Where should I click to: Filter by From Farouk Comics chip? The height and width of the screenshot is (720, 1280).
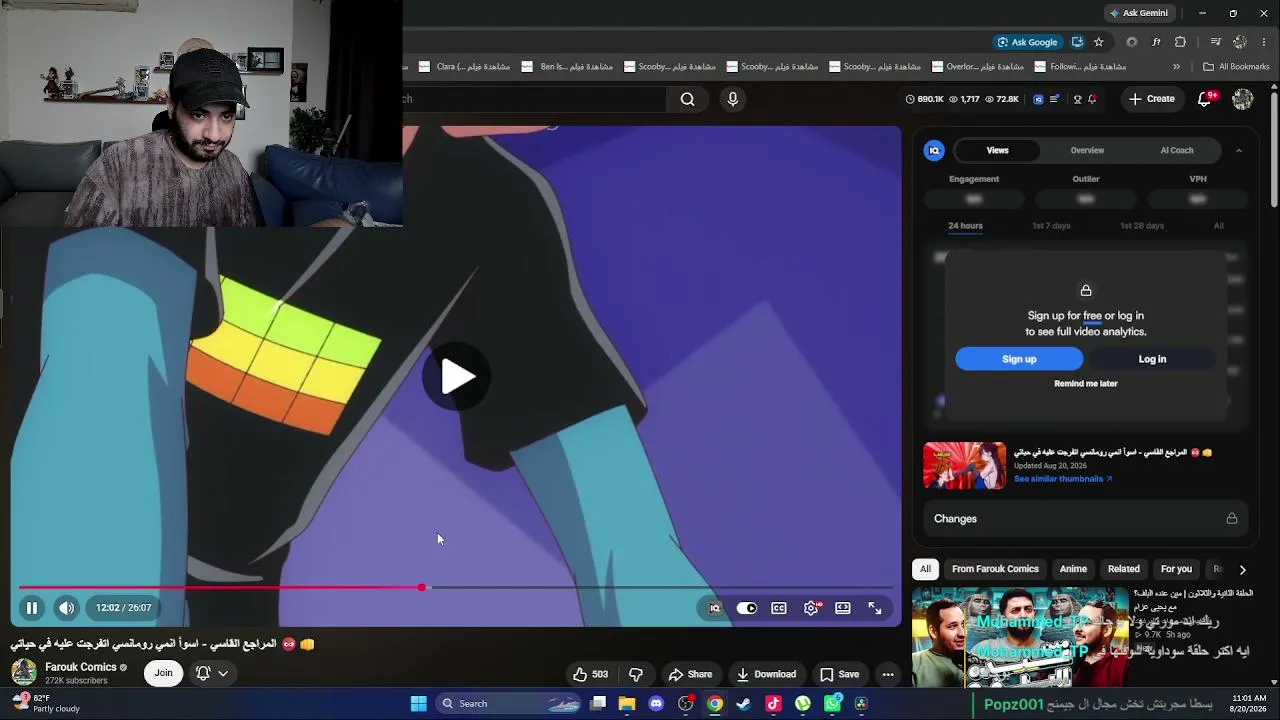click(995, 569)
